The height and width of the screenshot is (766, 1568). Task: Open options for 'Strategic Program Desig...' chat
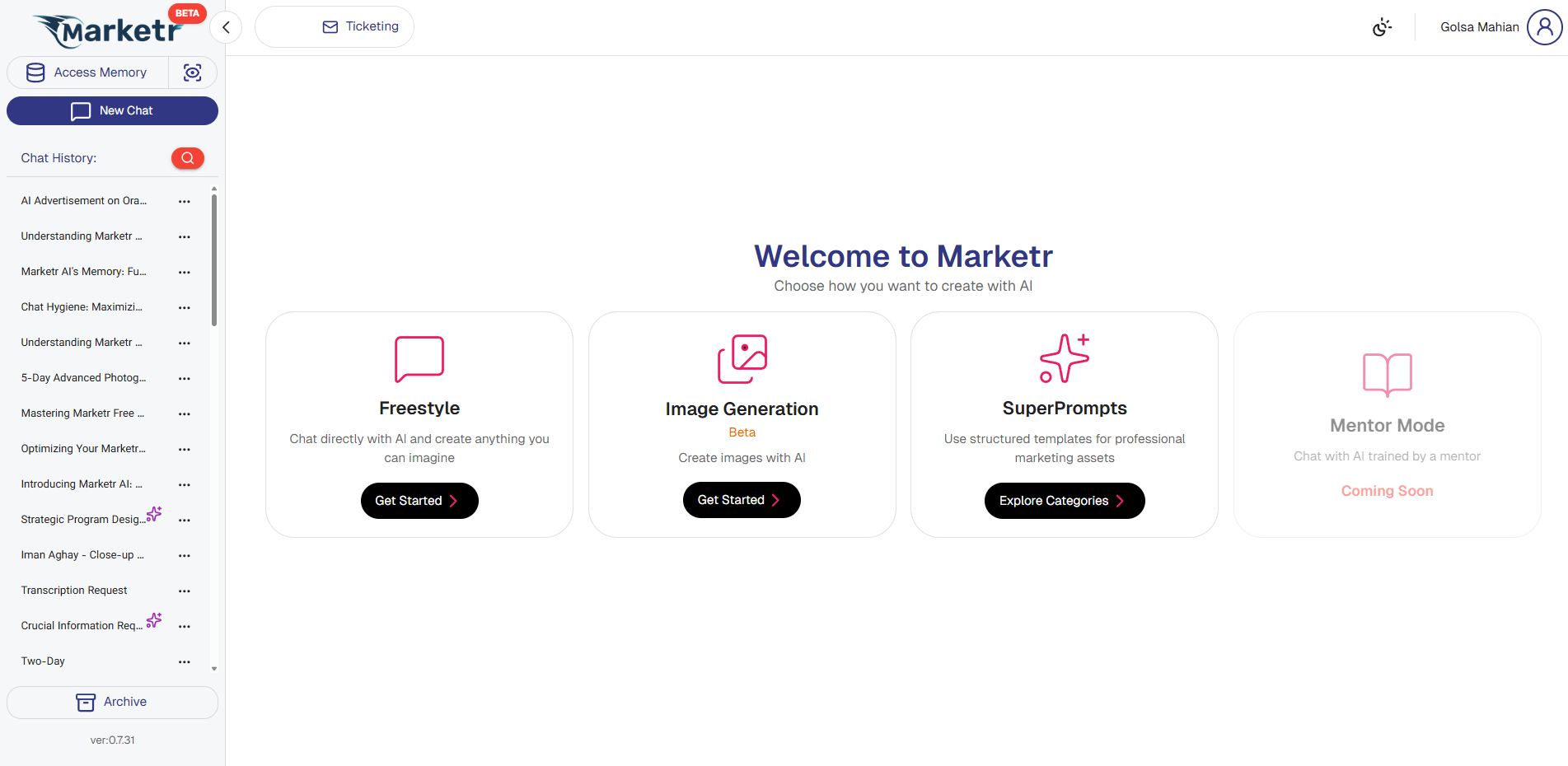(185, 521)
